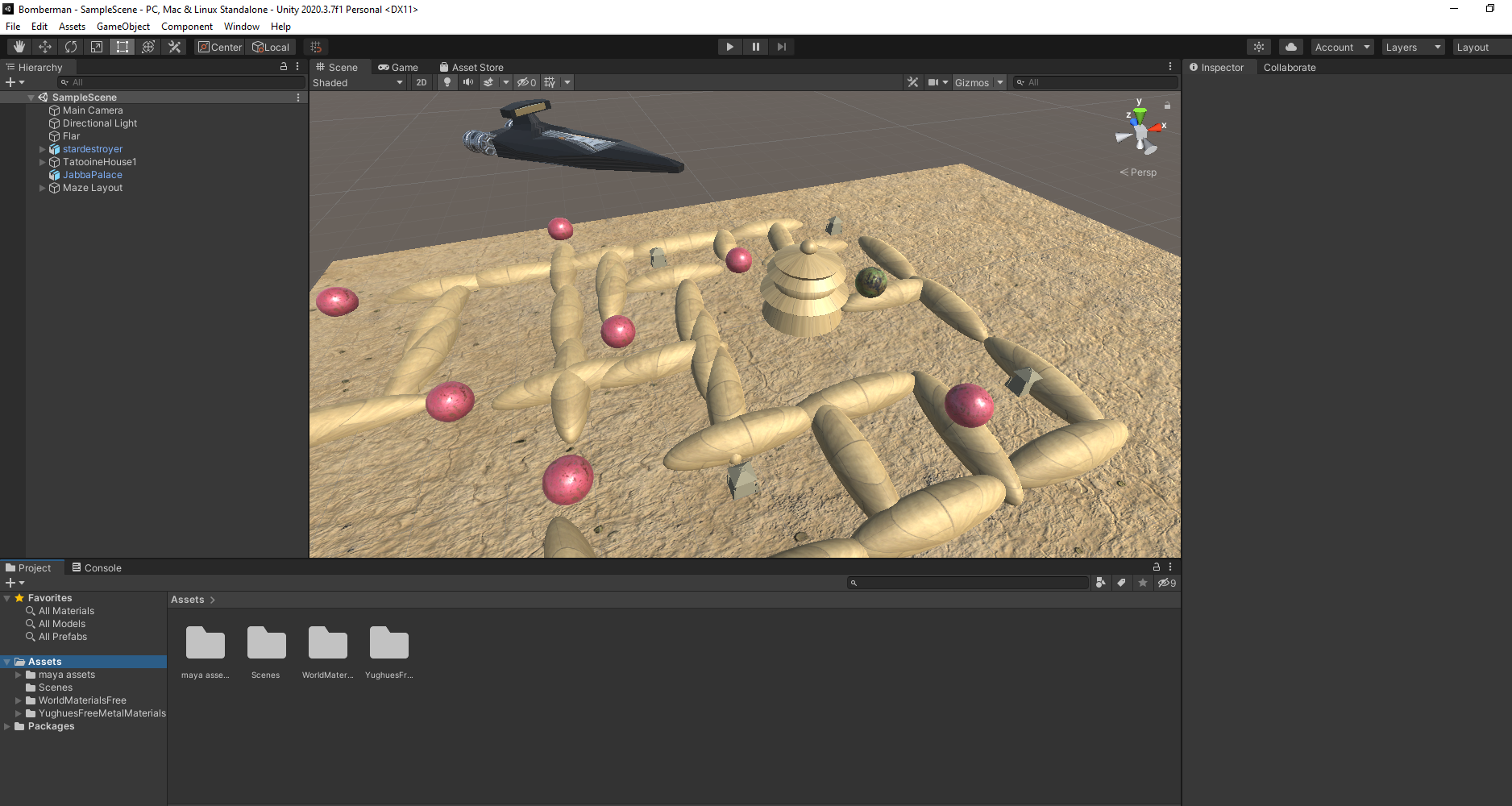Open the Window menu
This screenshot has width=1512, height=806.
[x=242, y=27]
